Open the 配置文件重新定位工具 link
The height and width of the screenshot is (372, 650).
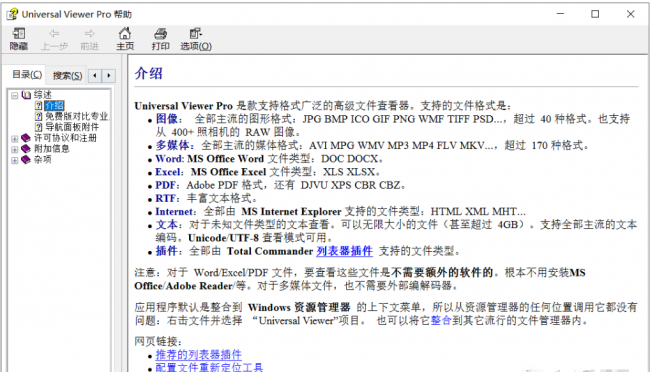click(209, 367)
